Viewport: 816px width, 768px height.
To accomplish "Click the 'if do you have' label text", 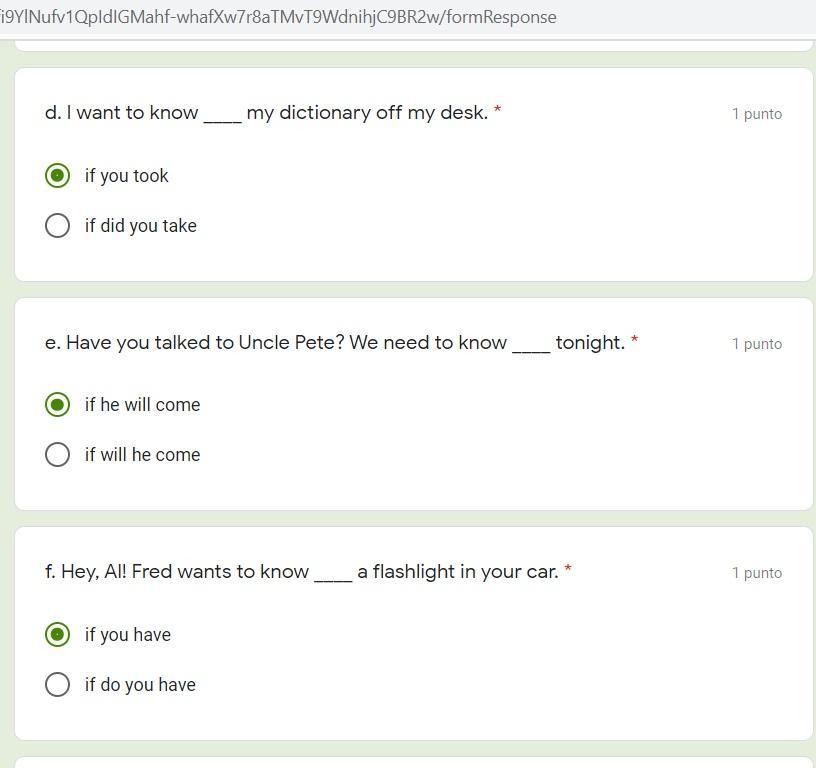I will [x=140, y=685].
